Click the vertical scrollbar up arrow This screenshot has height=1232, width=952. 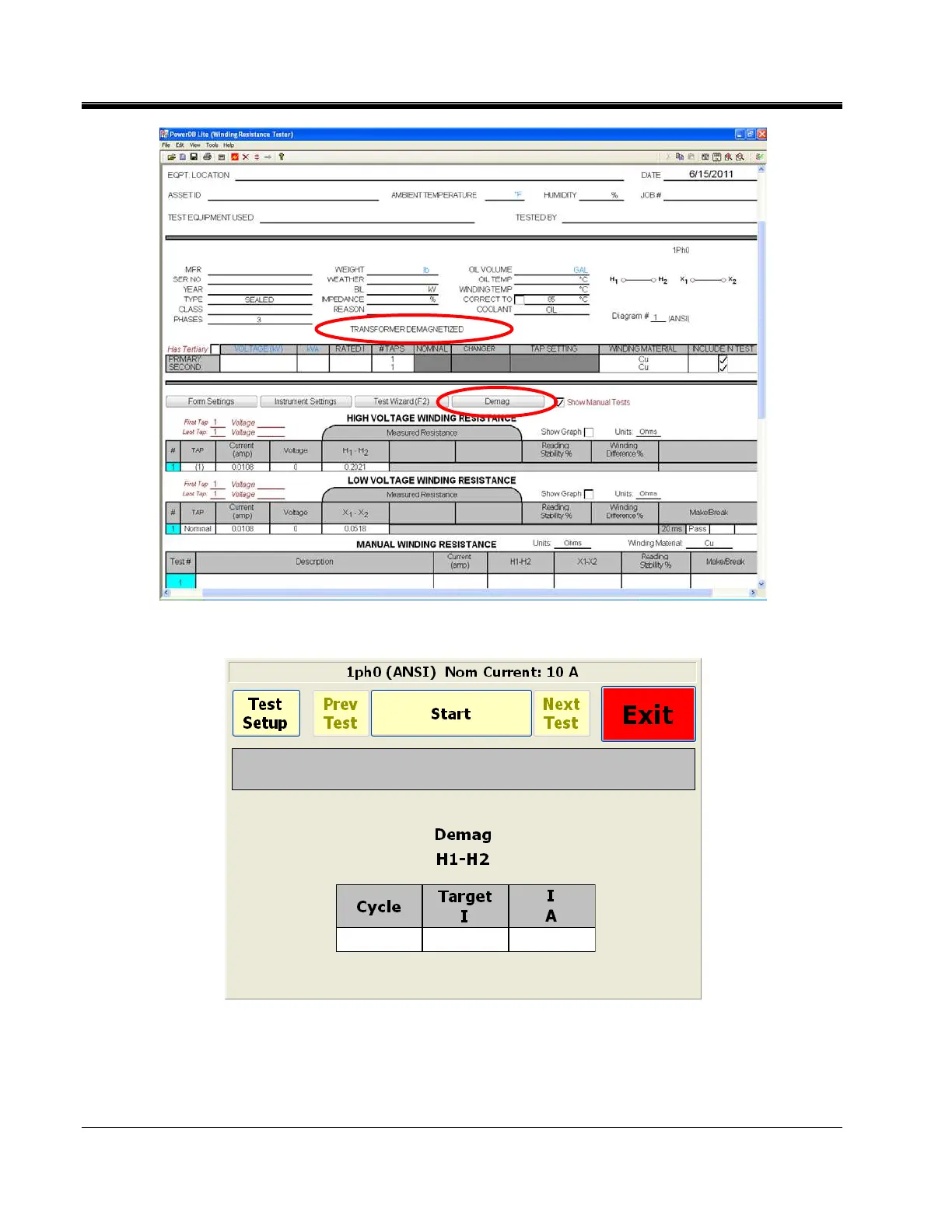pyautogui.click(x=761, y=169)
